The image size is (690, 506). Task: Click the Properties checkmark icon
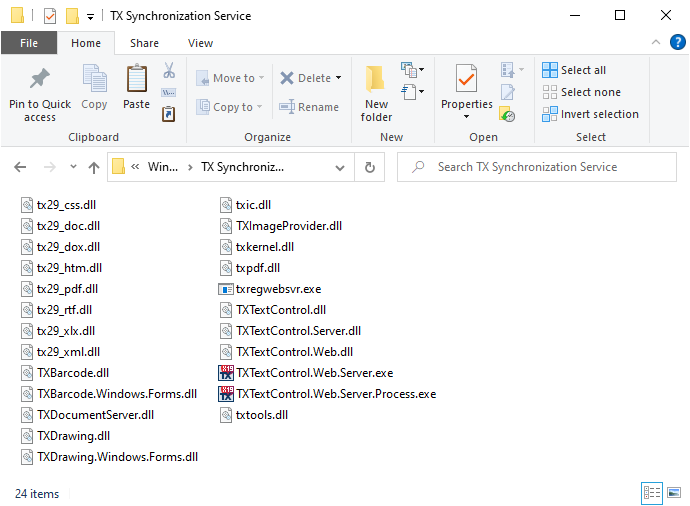(466, 78)
